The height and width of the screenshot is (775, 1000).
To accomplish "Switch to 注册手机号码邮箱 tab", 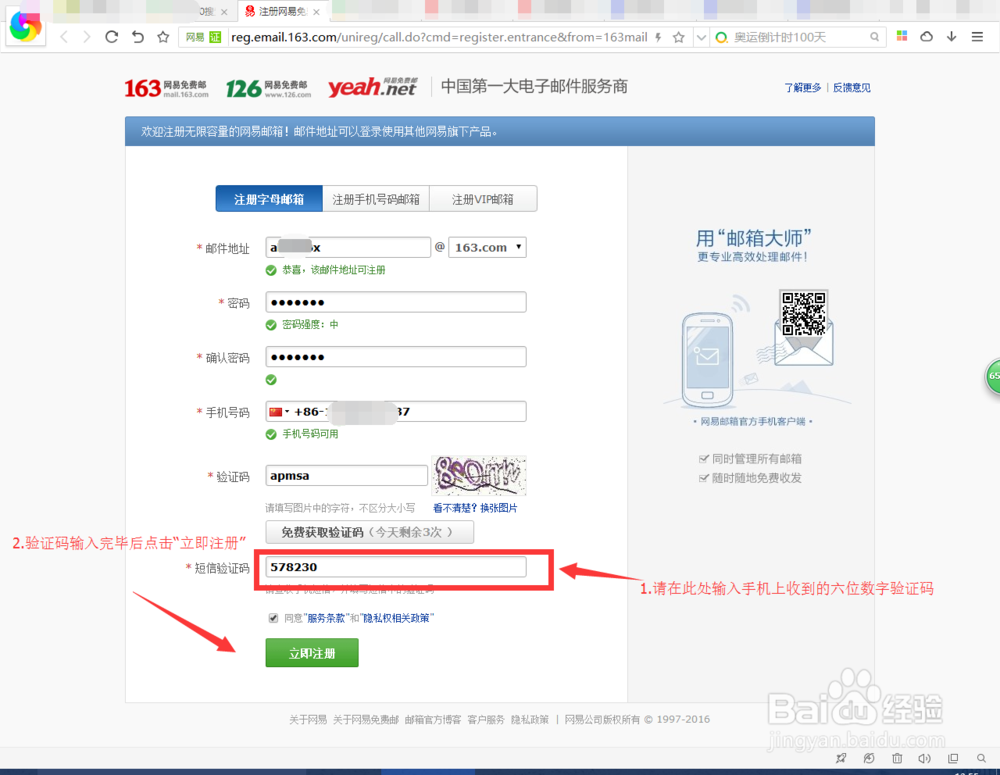I will (x=376, y=199).
